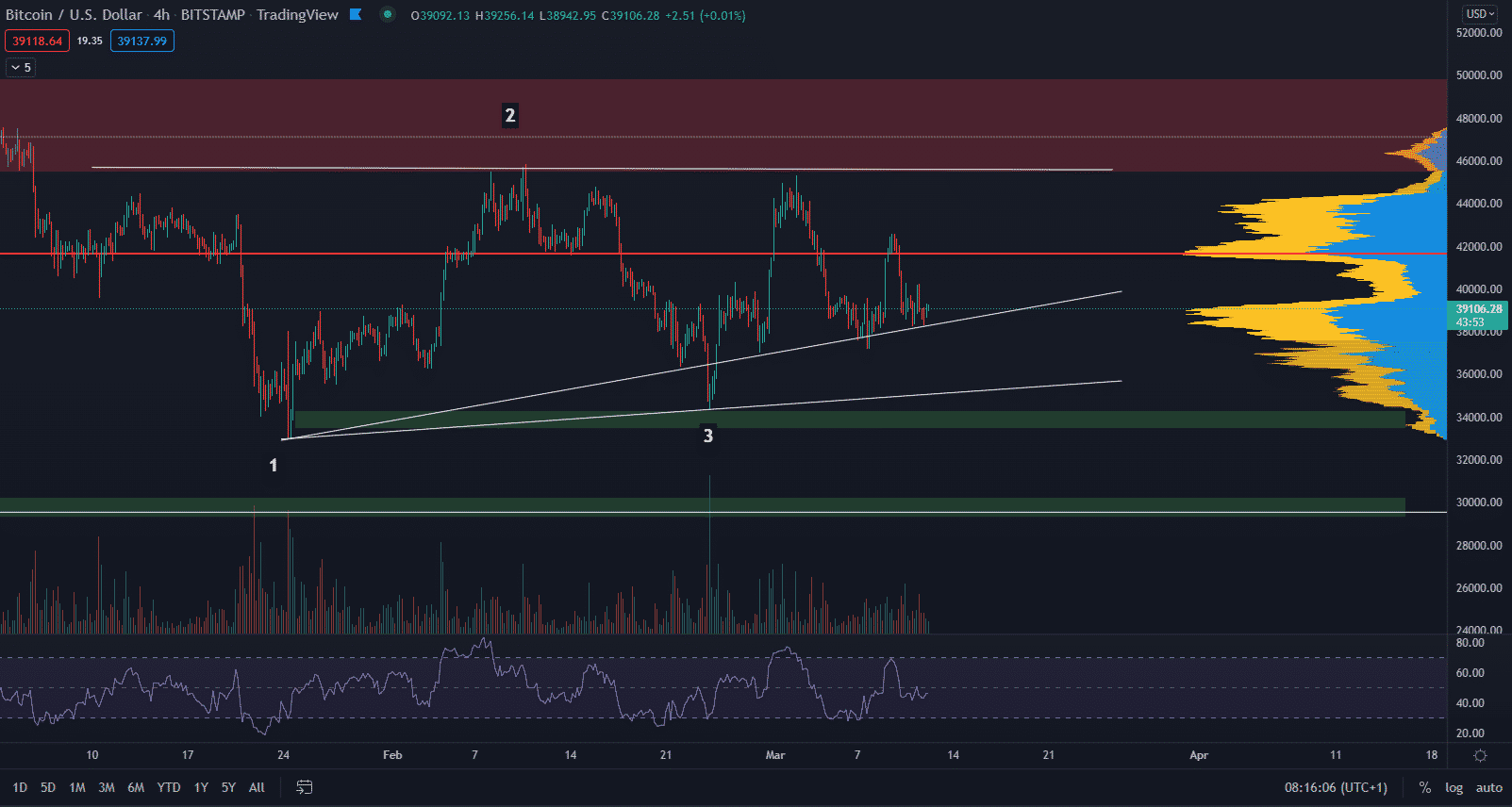Click the green market status dot
This screenshot has height=807, width=1512.
click(x=387, y=14)
